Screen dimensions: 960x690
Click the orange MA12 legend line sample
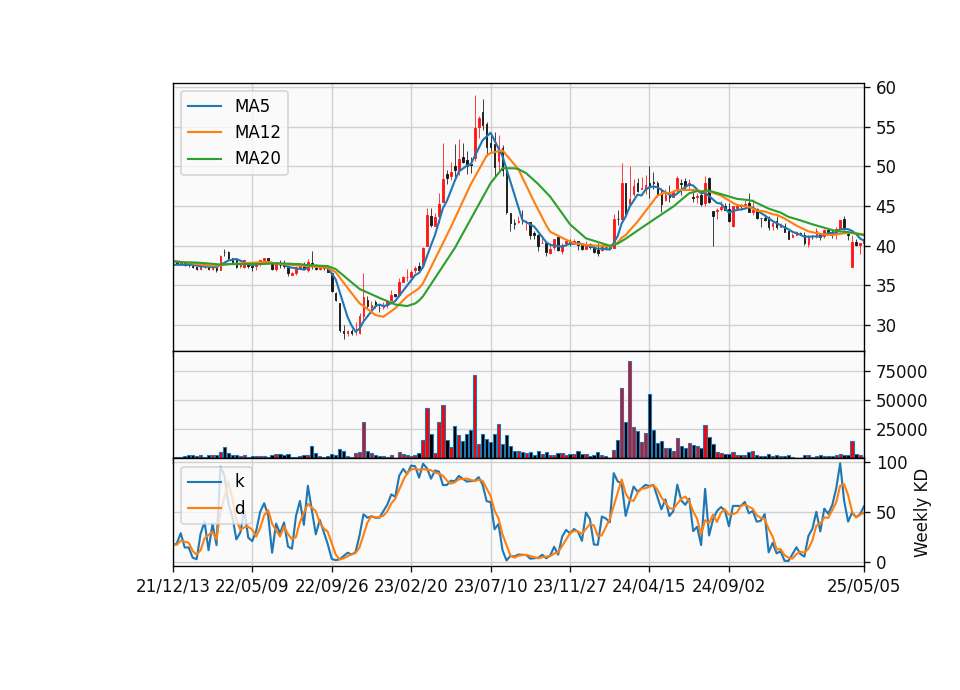point(204,132)
